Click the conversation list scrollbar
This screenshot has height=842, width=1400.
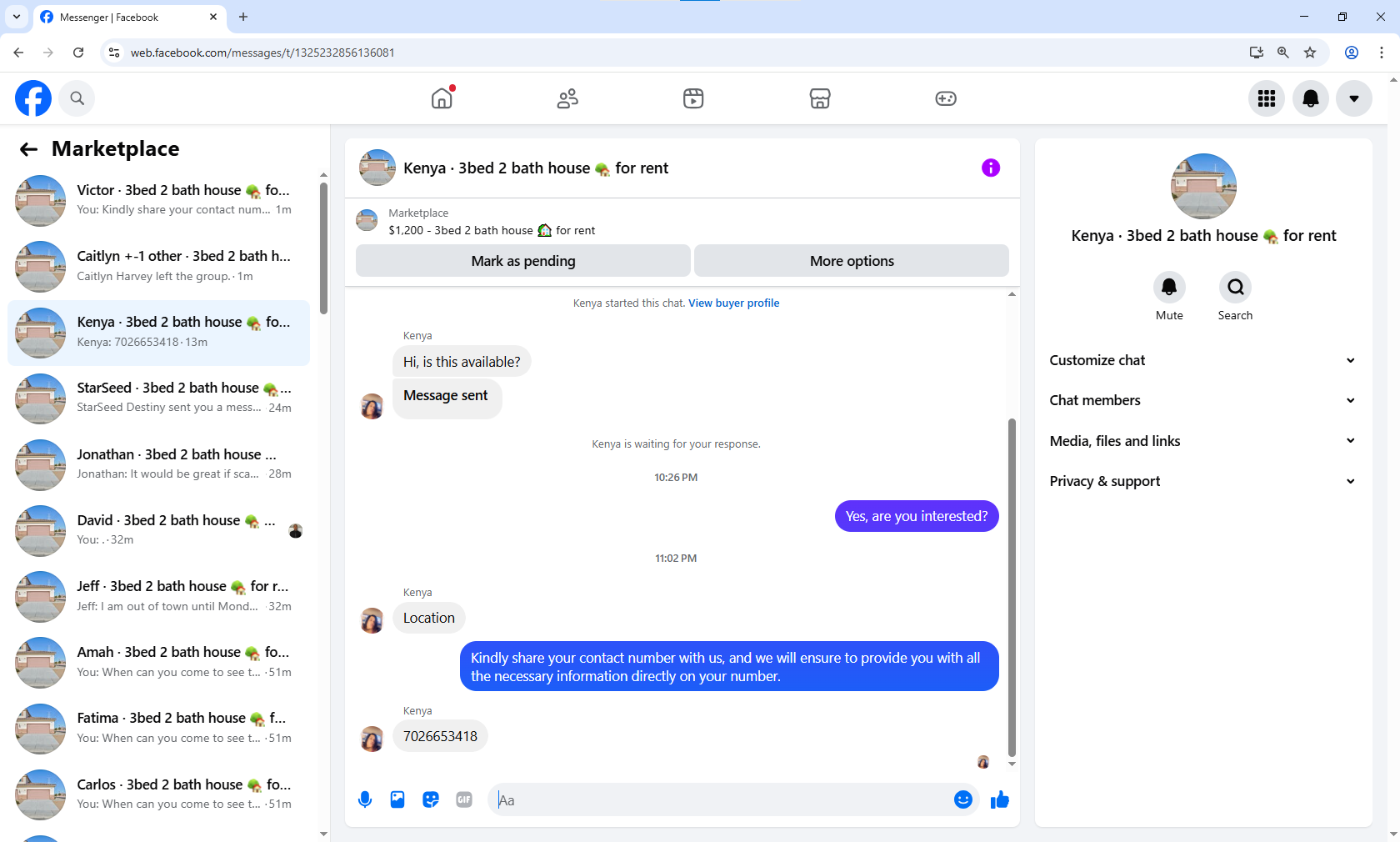click(323, 248)
